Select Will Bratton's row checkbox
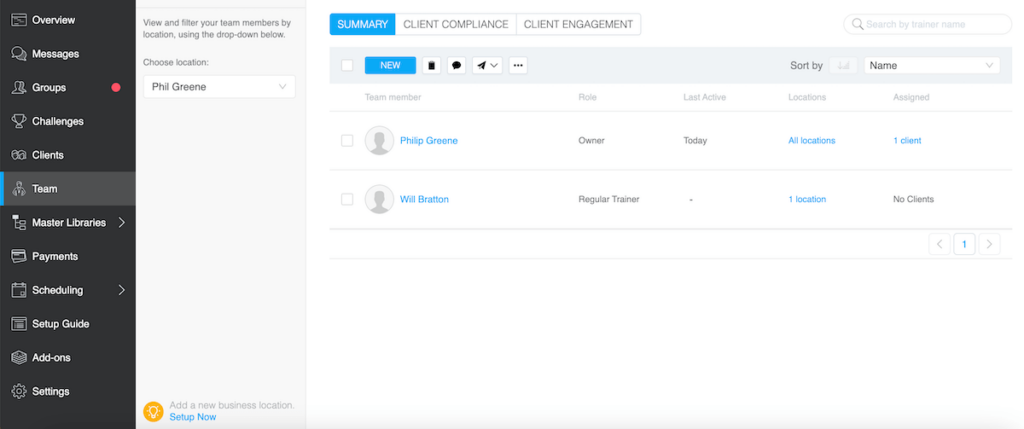Image resolution: width=1024 pixels, height=429 pixels. point(347,199)
